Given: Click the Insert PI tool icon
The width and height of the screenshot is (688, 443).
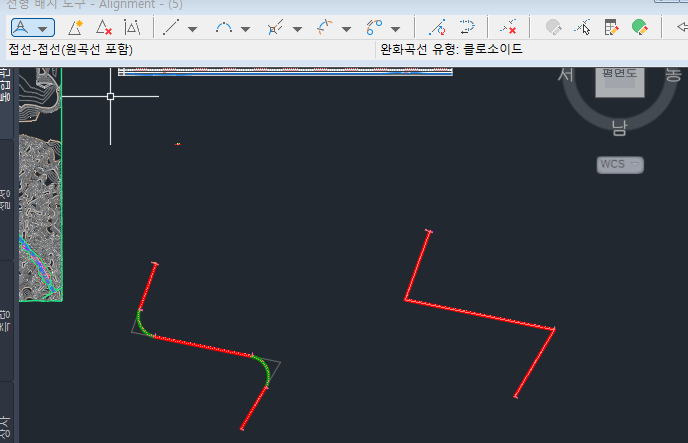Looking at the screenshot, I should click(75, 27).
